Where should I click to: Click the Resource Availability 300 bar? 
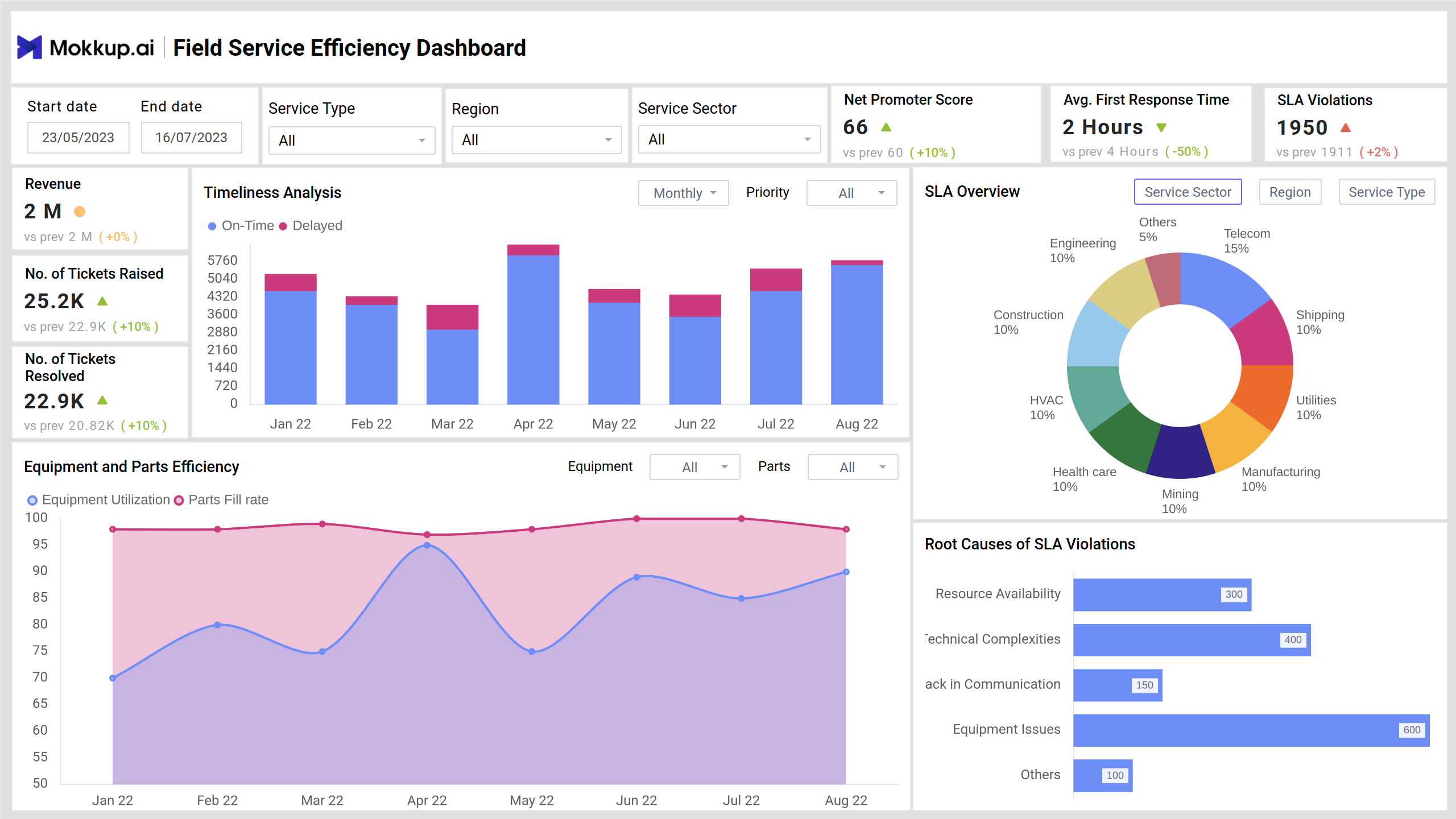pyautogui.click(x=1163, y=595)
